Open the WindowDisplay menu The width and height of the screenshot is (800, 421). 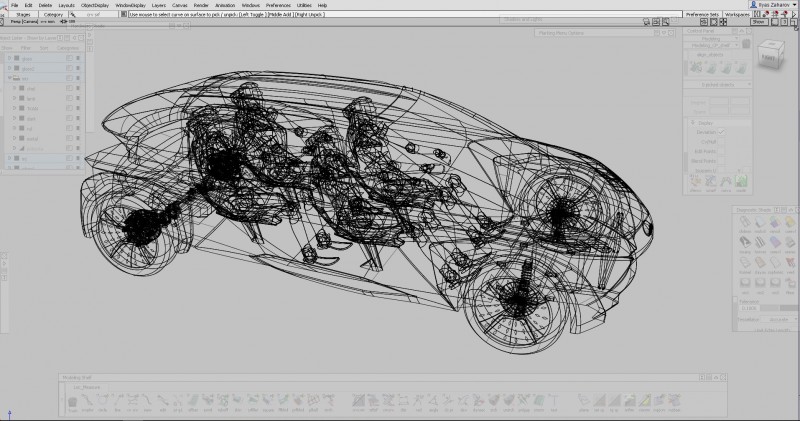[x=130, y=5]
